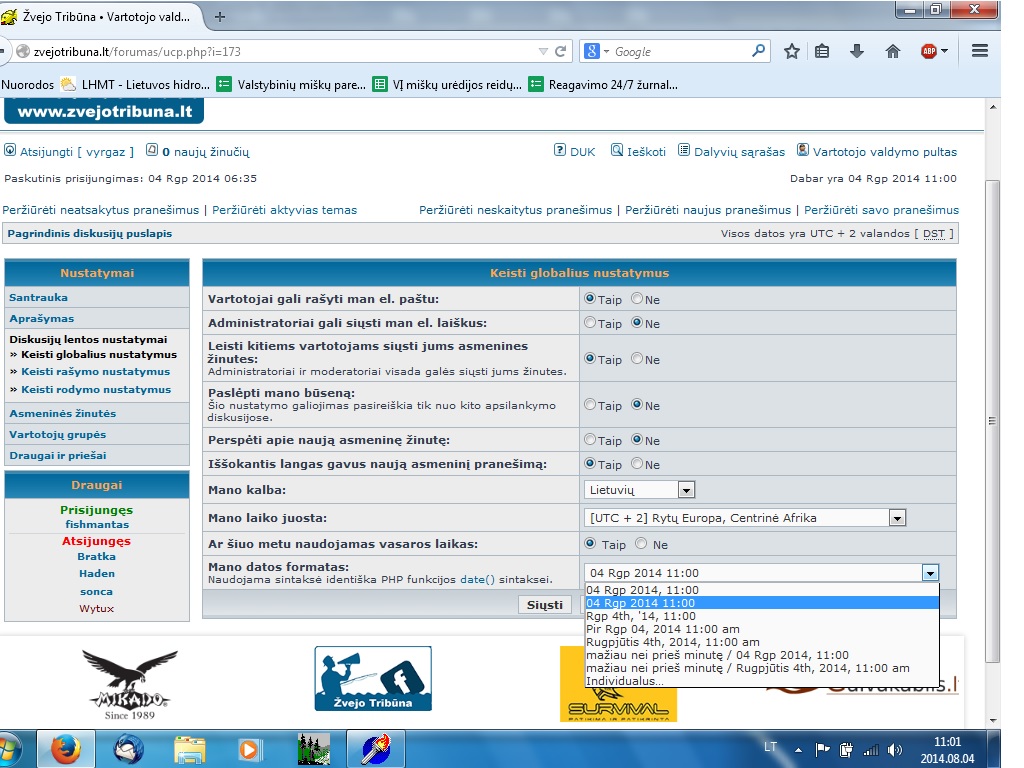Open the Firefox downloads arrow icon
The width and height of the screenshot is (1024, 768).
857,51
